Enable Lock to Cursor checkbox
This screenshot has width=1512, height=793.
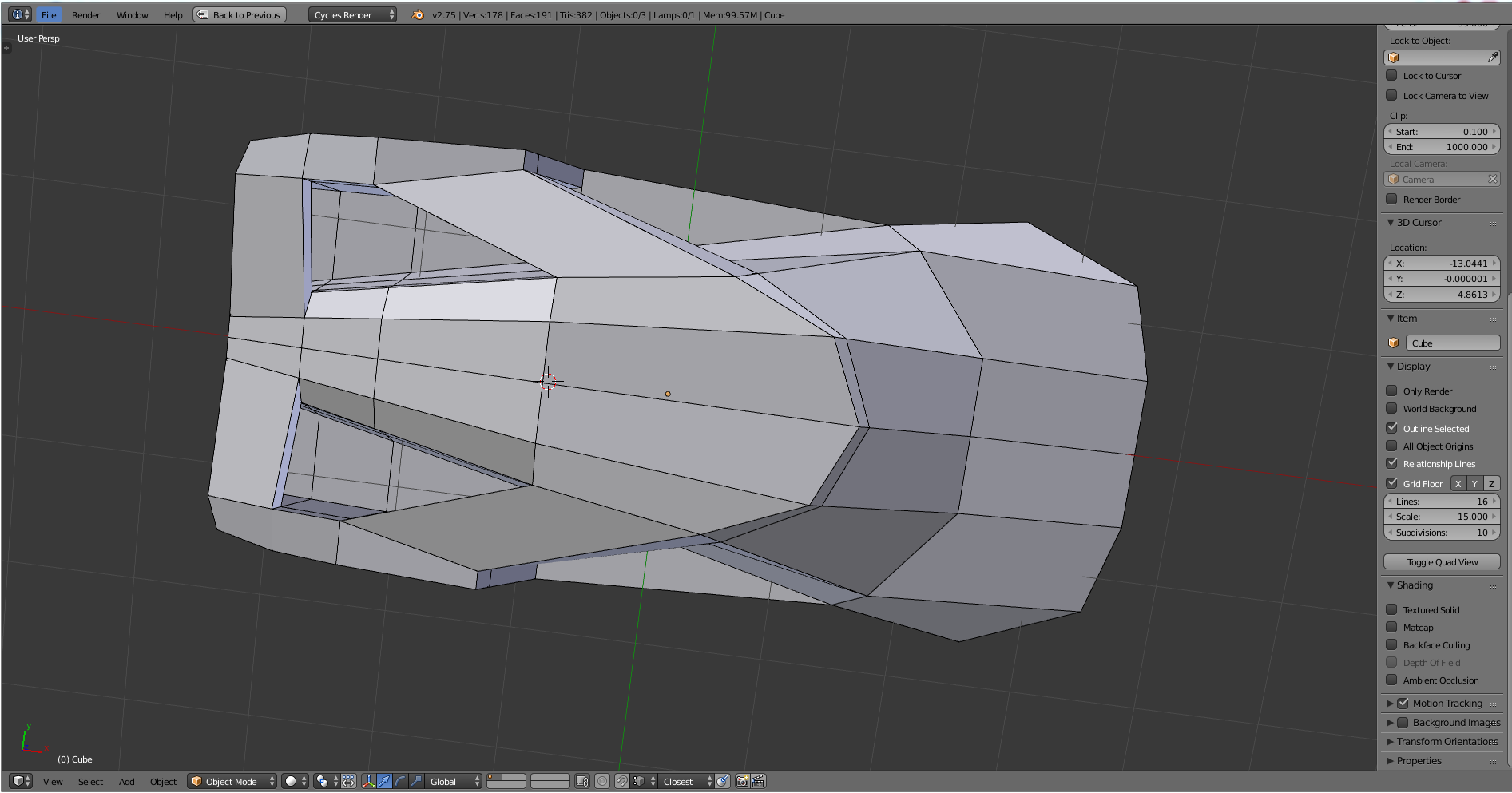1391,75
